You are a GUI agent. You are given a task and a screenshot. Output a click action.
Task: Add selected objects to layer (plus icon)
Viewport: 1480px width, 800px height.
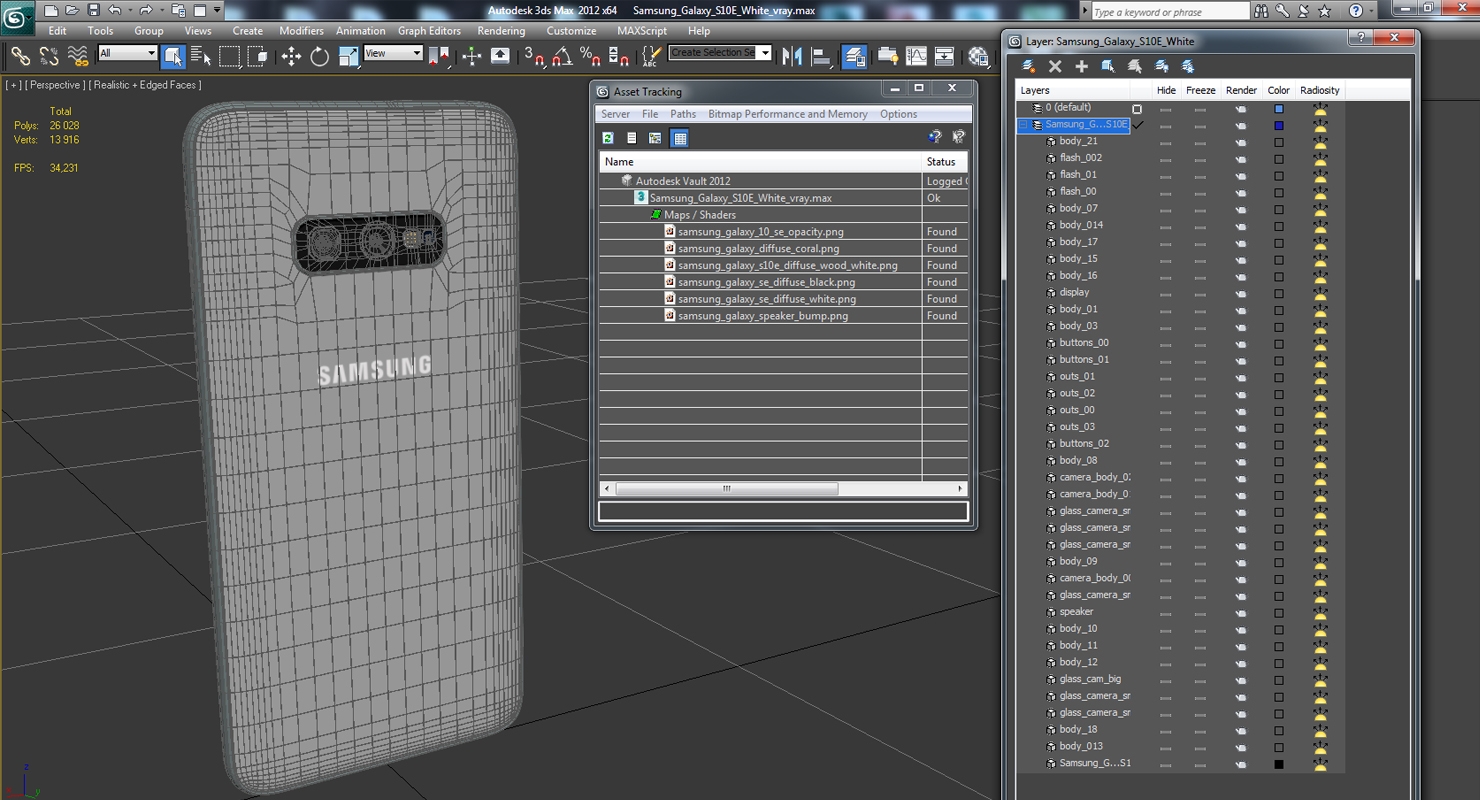click(x=1081, y=66)
